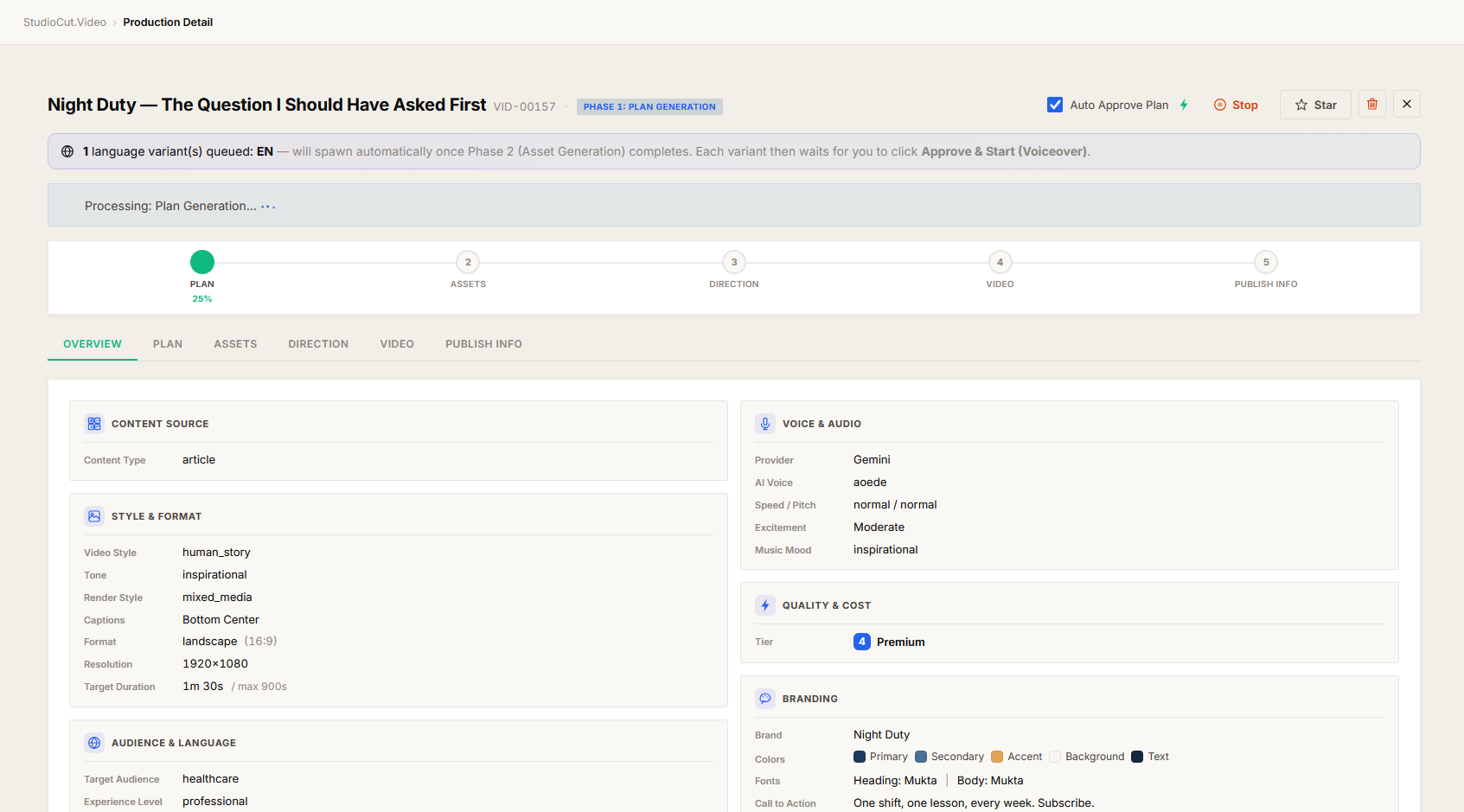Toggle the Auto Approve Plan checkbox

tap(1055, 105)
